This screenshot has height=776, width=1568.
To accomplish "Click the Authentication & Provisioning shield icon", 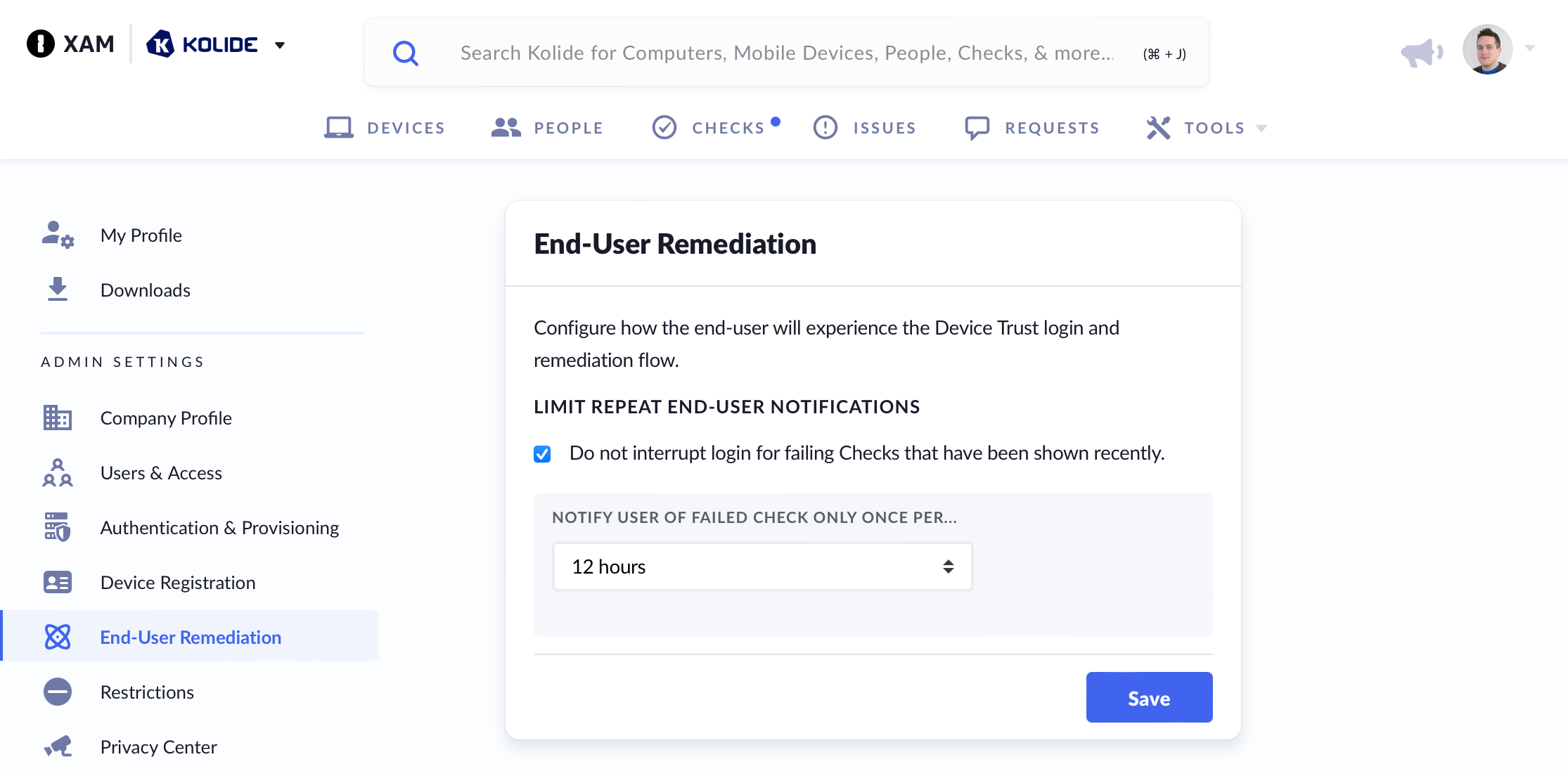I will coord(58,527).
